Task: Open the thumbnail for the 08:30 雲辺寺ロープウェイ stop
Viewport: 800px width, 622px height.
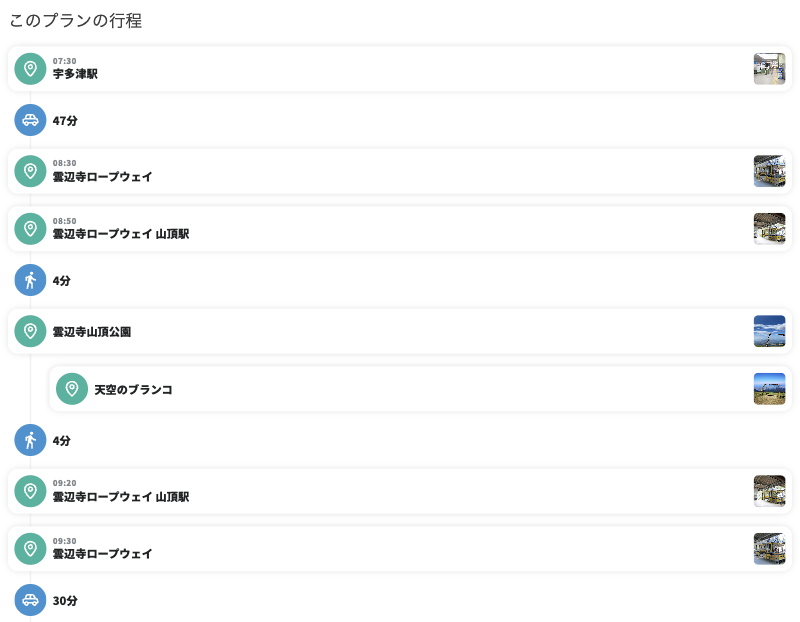Action: (769, 171)
